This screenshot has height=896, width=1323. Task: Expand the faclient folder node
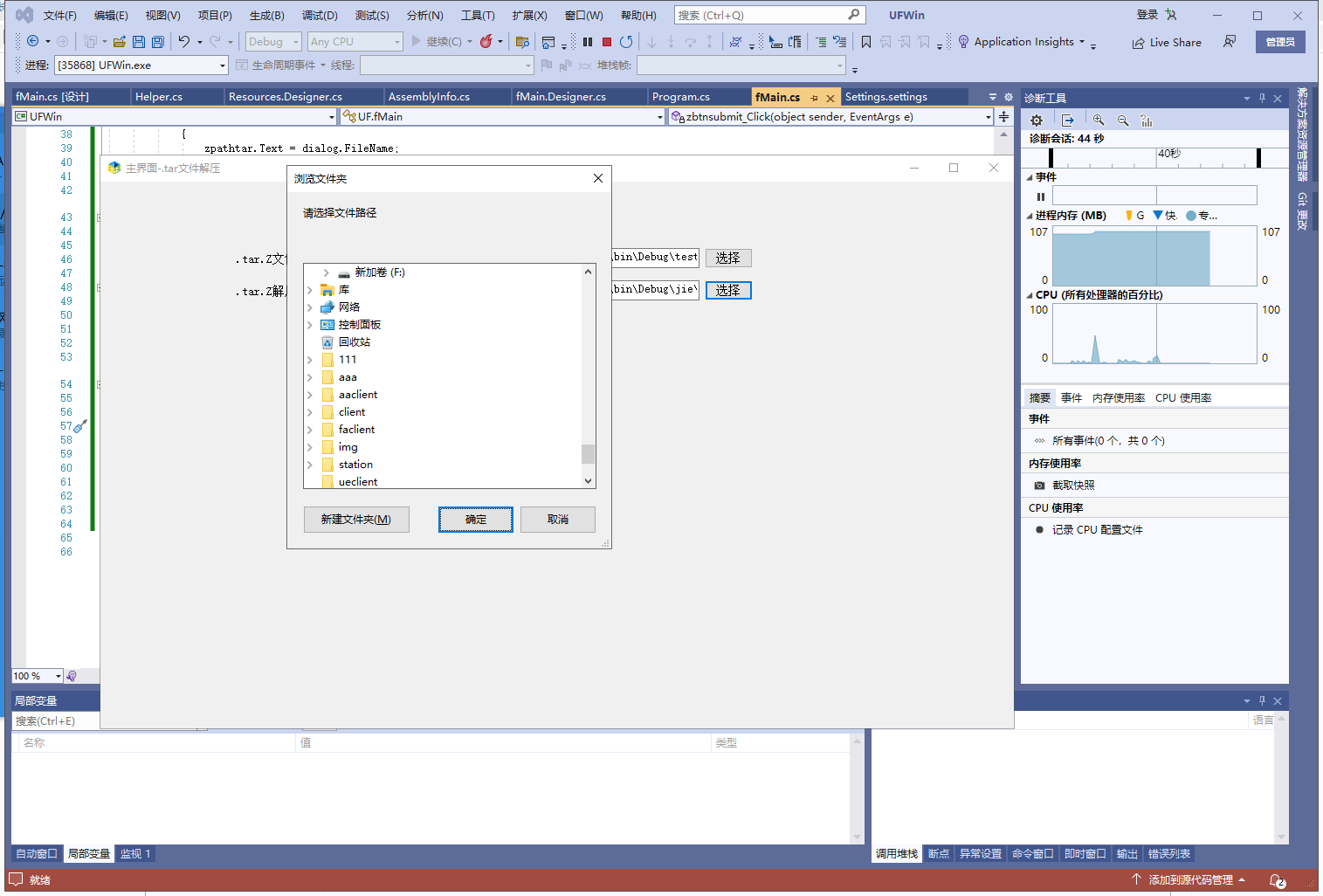310,430
